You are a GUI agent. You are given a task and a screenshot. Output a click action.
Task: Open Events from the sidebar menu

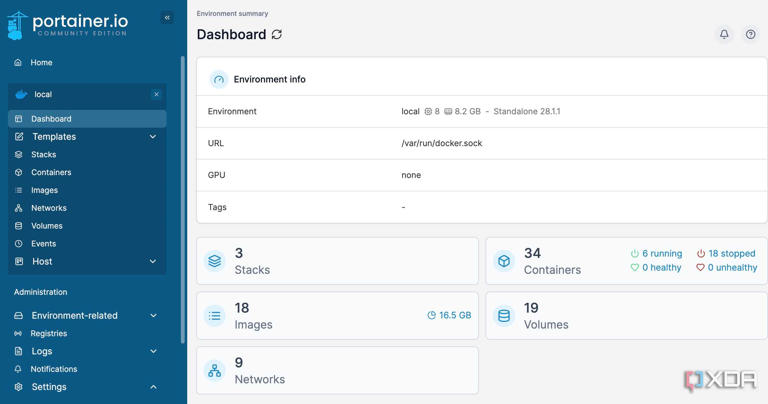pyautogui.click(x=44, y=243)
